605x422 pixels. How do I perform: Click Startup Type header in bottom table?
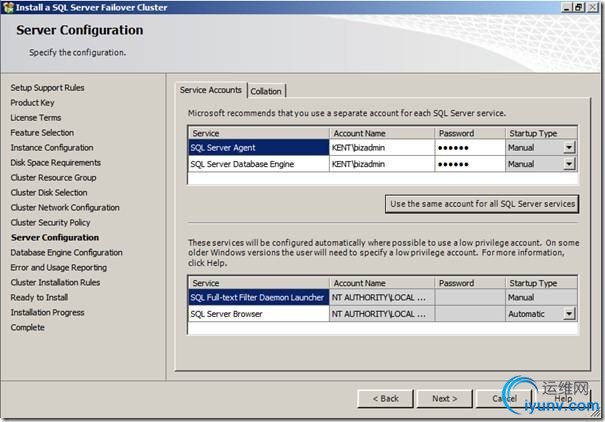click(541, 283)
